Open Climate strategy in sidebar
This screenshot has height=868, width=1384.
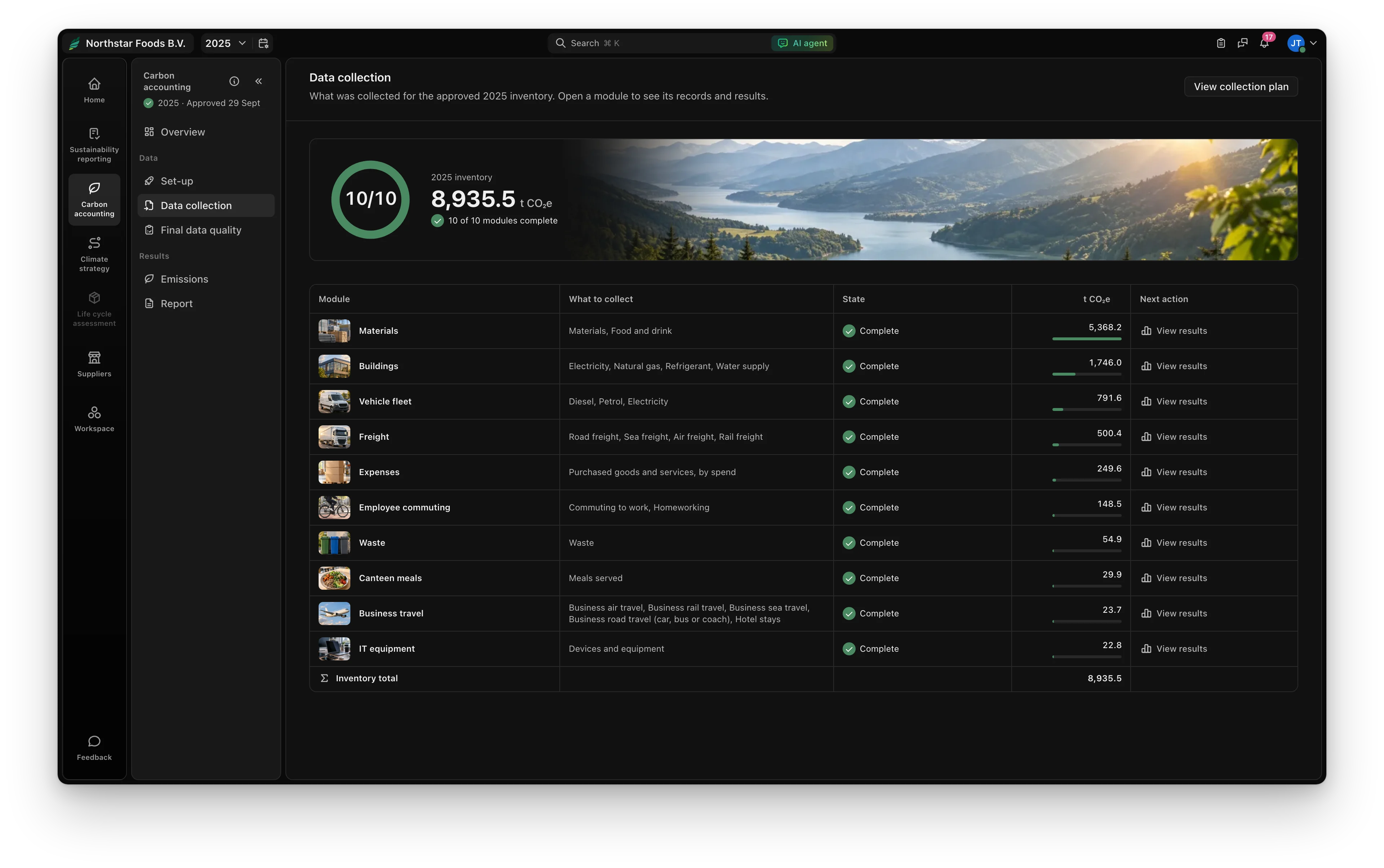coord(94,254)
